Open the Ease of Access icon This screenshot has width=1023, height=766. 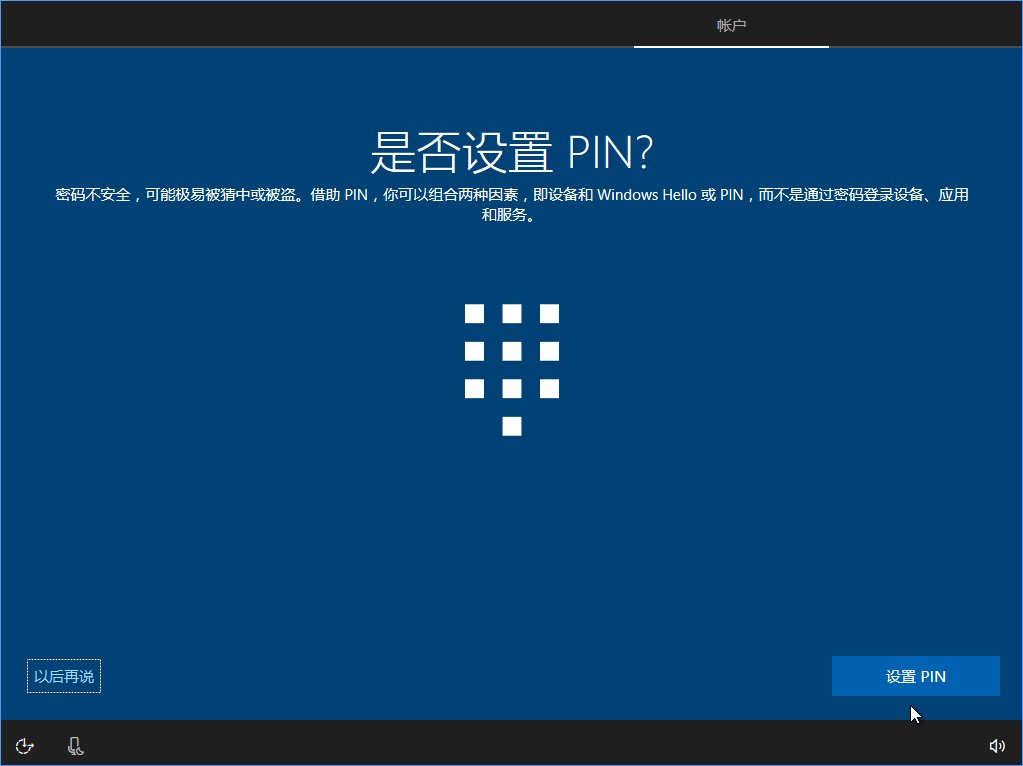25,745
